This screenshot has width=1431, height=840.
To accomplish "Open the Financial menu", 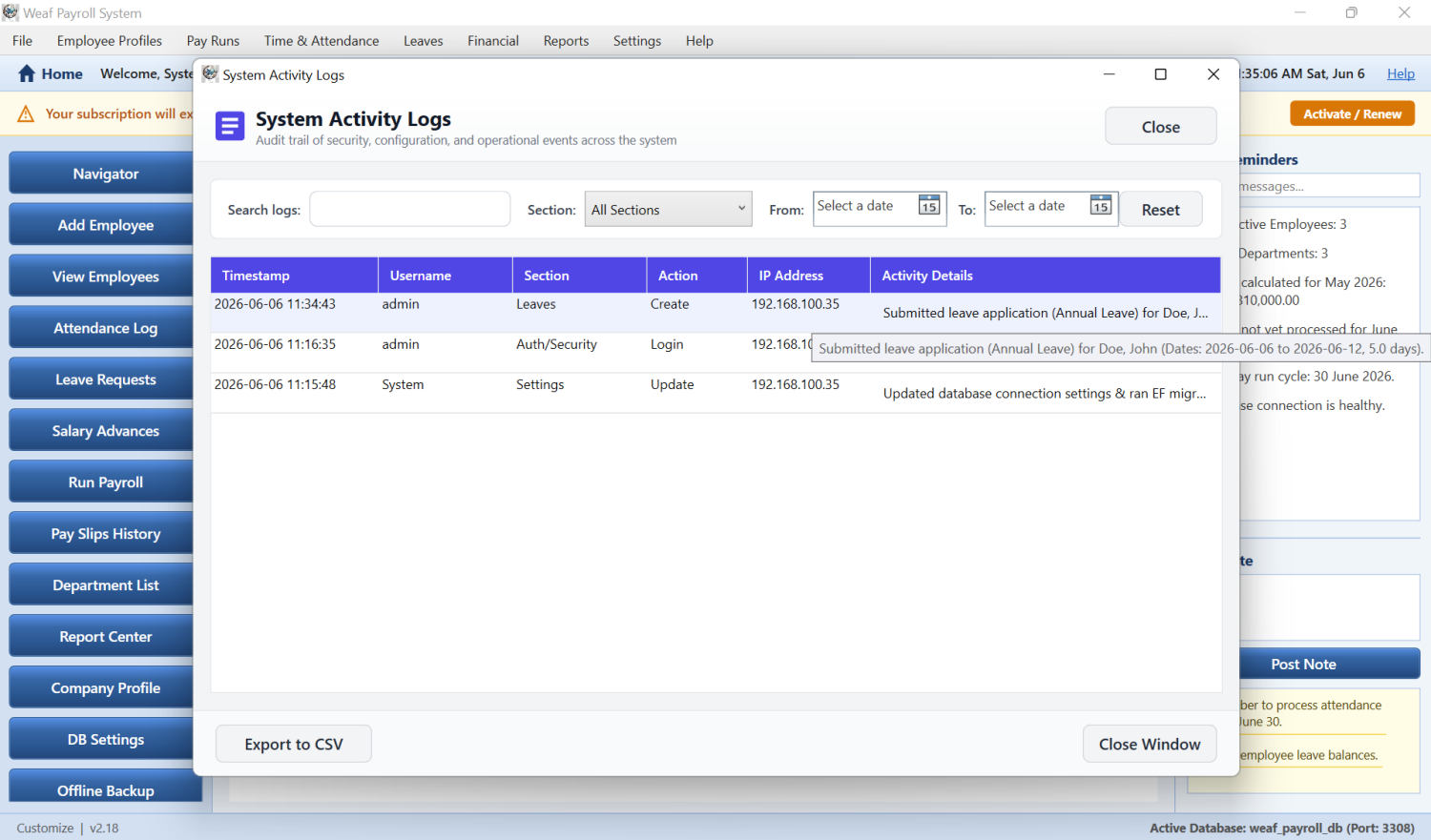I will 493,41.
